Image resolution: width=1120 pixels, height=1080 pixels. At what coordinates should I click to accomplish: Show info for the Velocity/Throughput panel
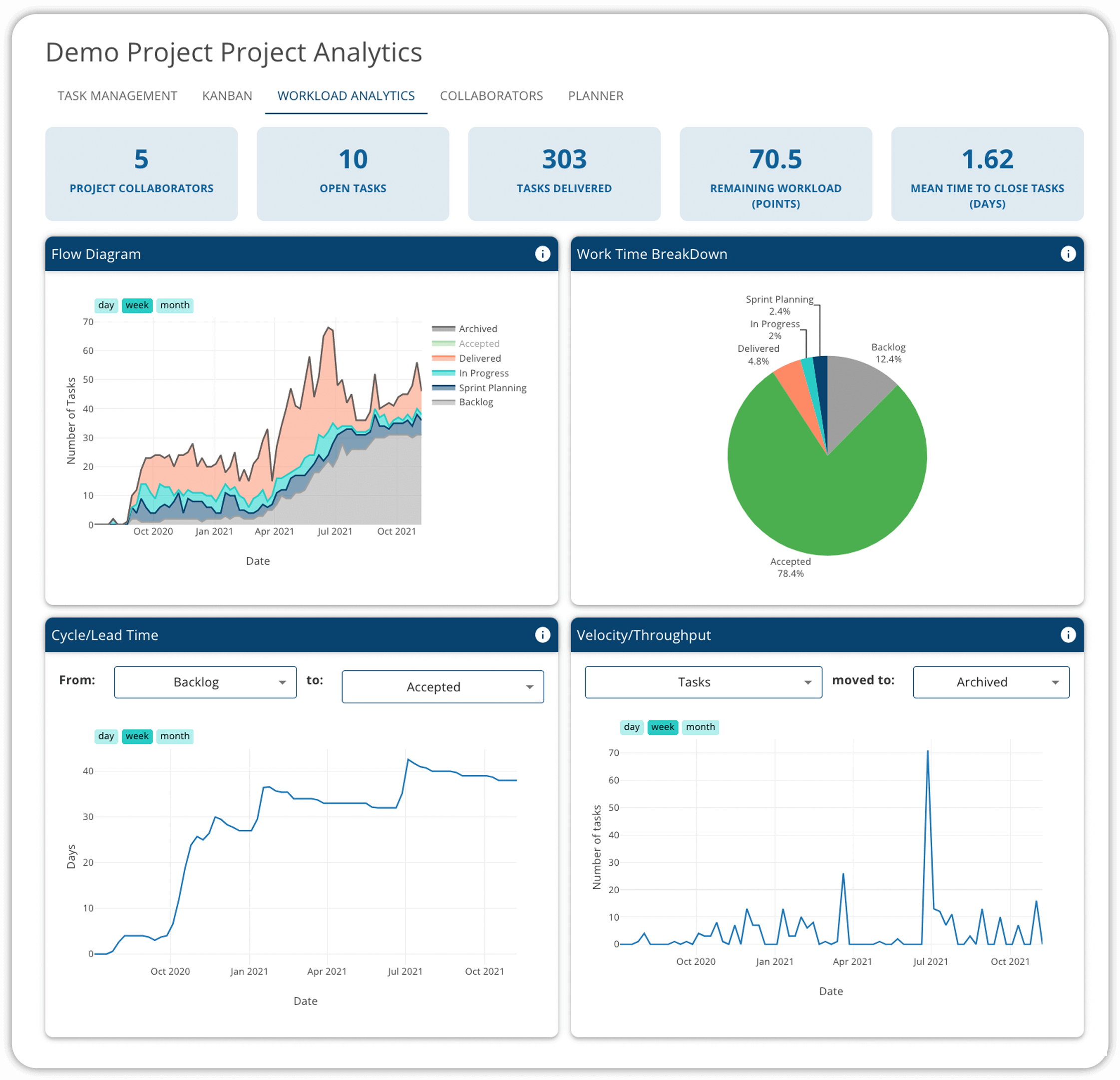pos(1068,634)
